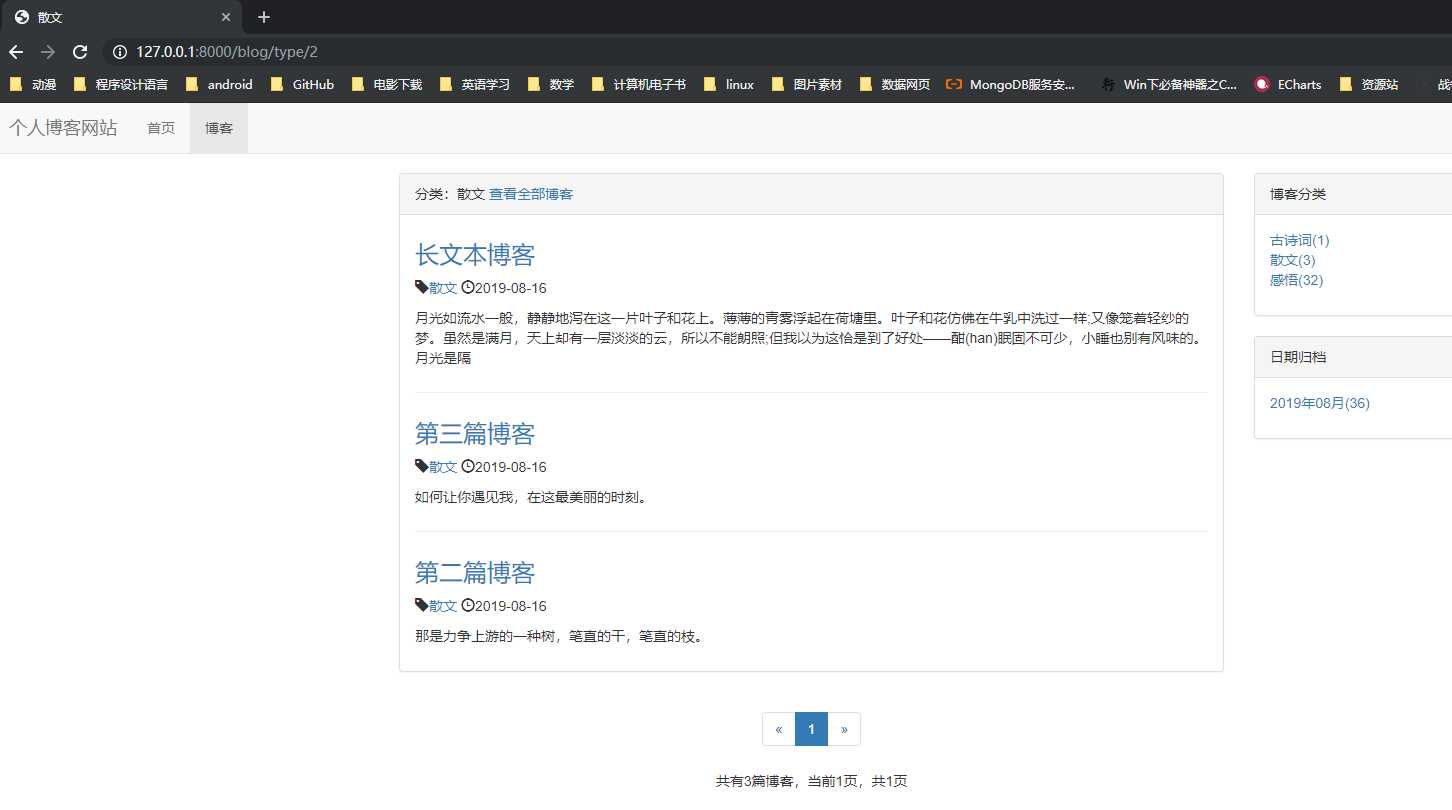Open the 程序设计语言 bookmark folder

(x=121, y=85)
